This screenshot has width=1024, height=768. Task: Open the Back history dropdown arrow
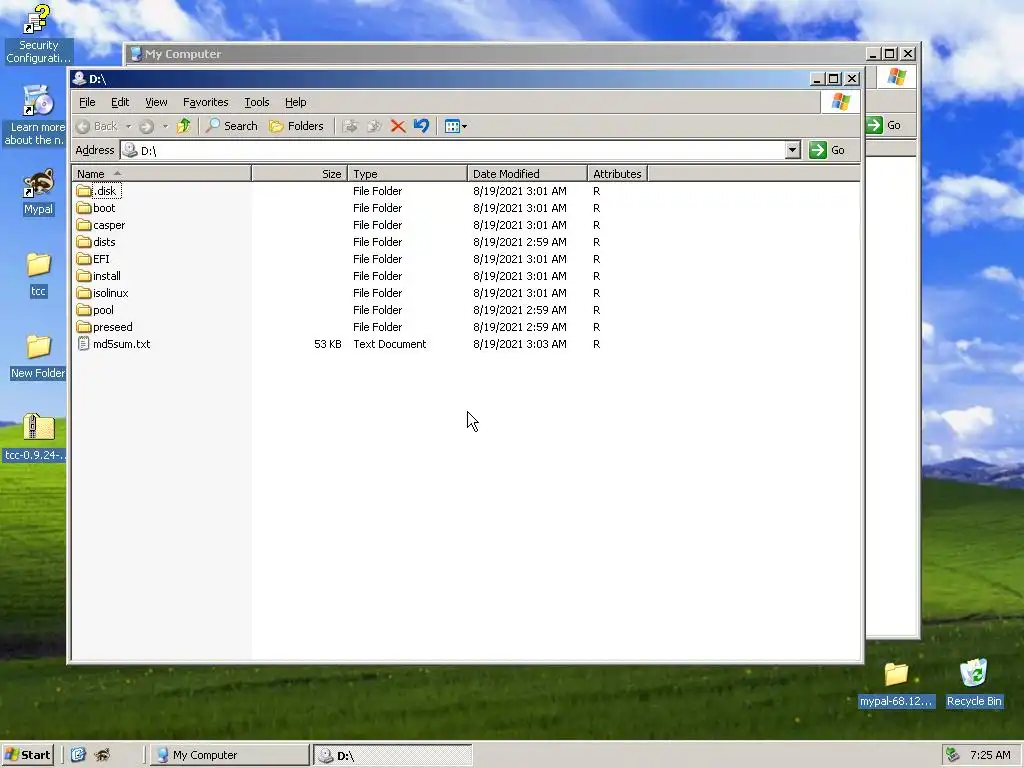tap(129, 126)
